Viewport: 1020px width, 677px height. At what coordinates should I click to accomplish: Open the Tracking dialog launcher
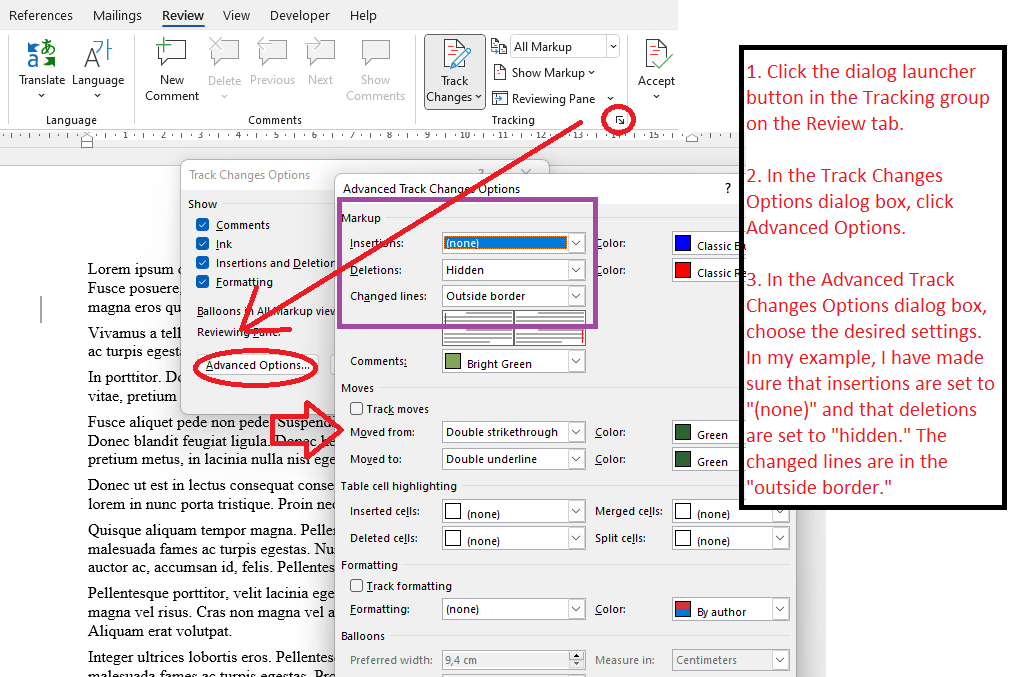pyautogui.click(x=618, y=119)
